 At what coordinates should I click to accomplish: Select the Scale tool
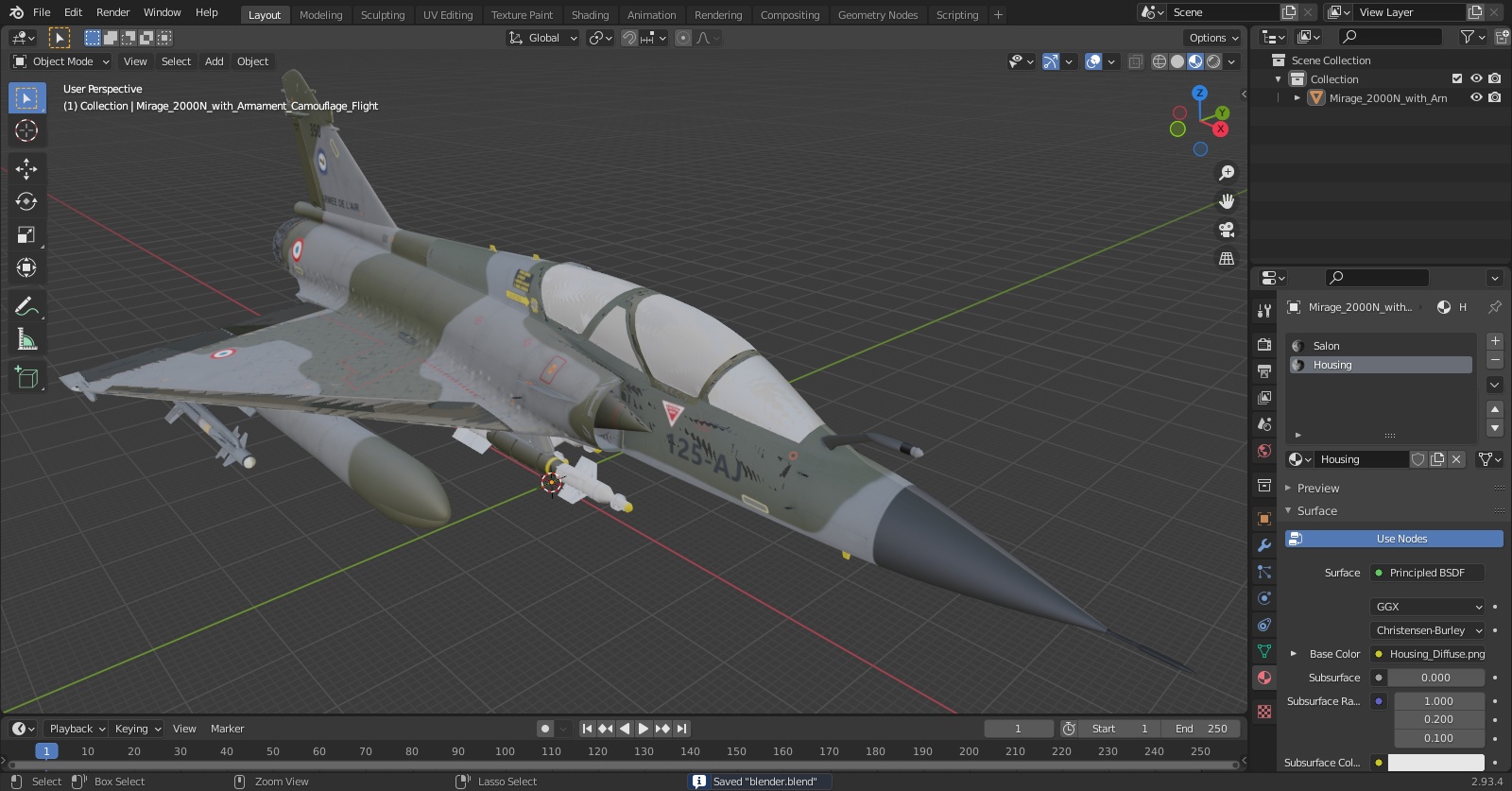pos(26,235)
